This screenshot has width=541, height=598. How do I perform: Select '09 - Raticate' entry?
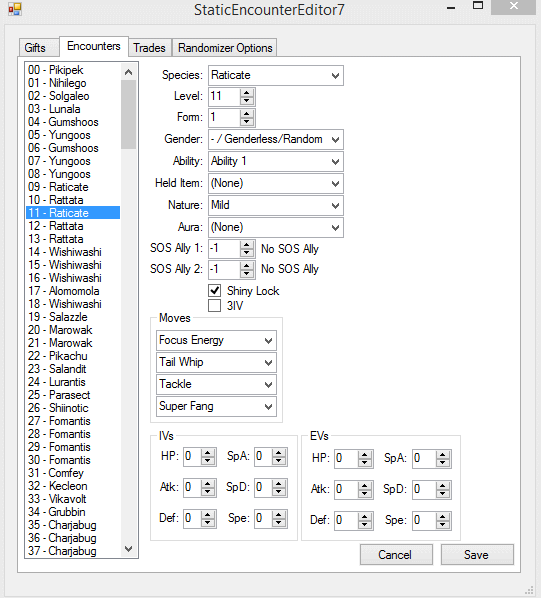coord(73,187)
